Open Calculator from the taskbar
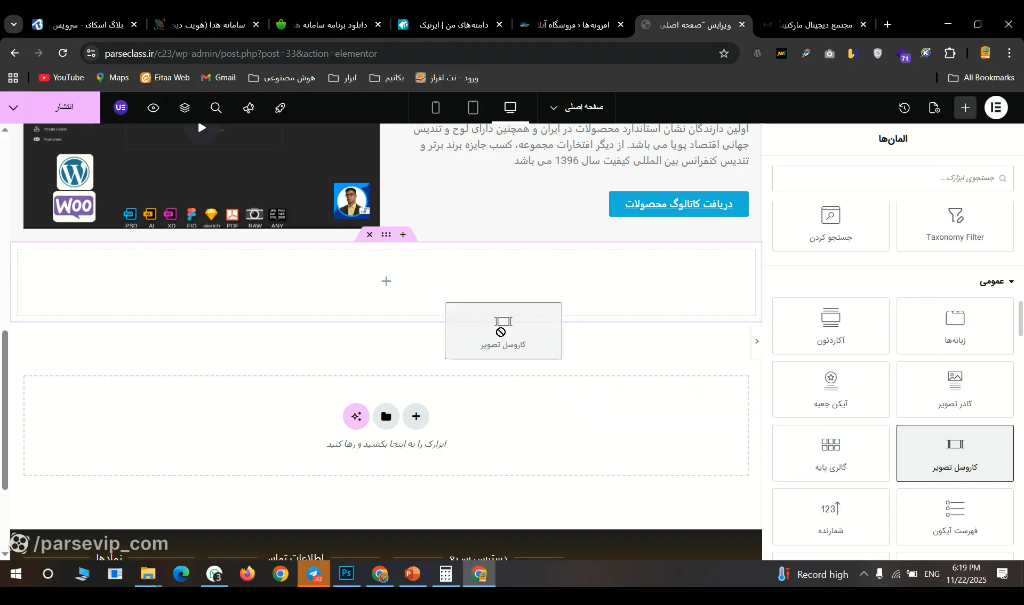The width and height of the screenshot is (1024, 605). [445, 574]
